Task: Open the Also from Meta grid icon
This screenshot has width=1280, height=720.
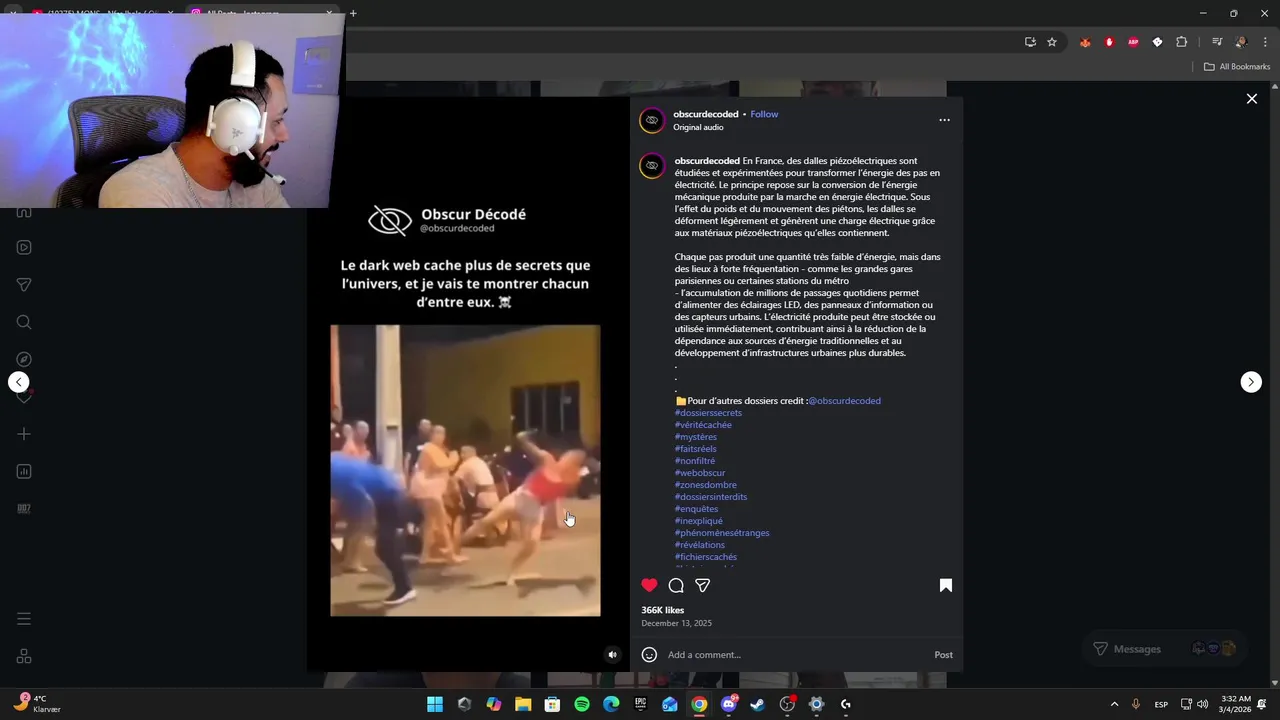Action: [x=24, y=656]
